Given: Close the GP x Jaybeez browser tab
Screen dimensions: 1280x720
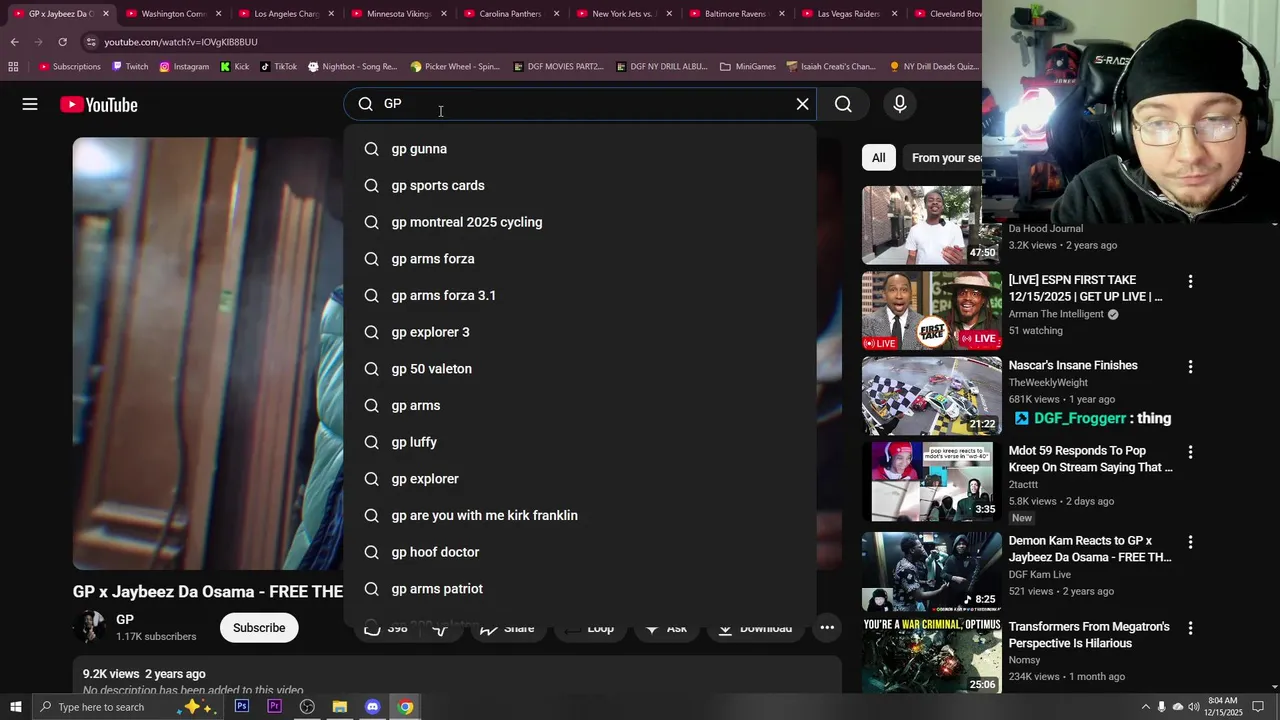Looking at the screenshot, I should tap(105, 14).
